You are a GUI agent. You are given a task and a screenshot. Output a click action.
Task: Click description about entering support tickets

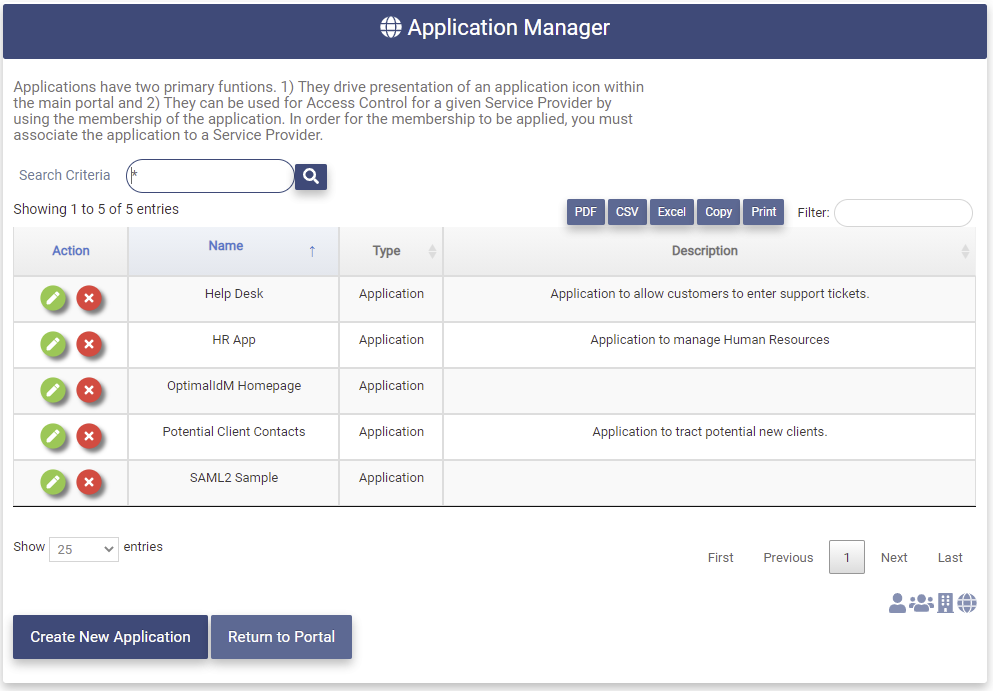click(x=709, y=293)
